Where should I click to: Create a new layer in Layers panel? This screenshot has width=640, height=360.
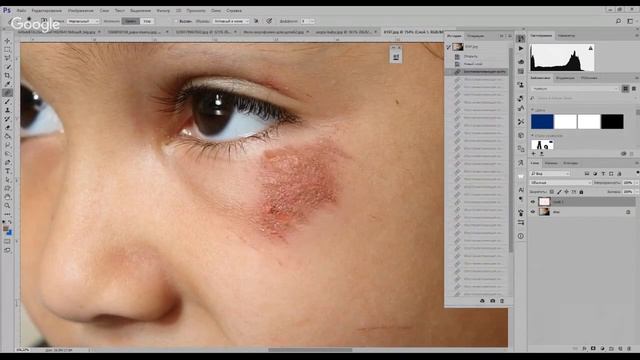[620, 349]
